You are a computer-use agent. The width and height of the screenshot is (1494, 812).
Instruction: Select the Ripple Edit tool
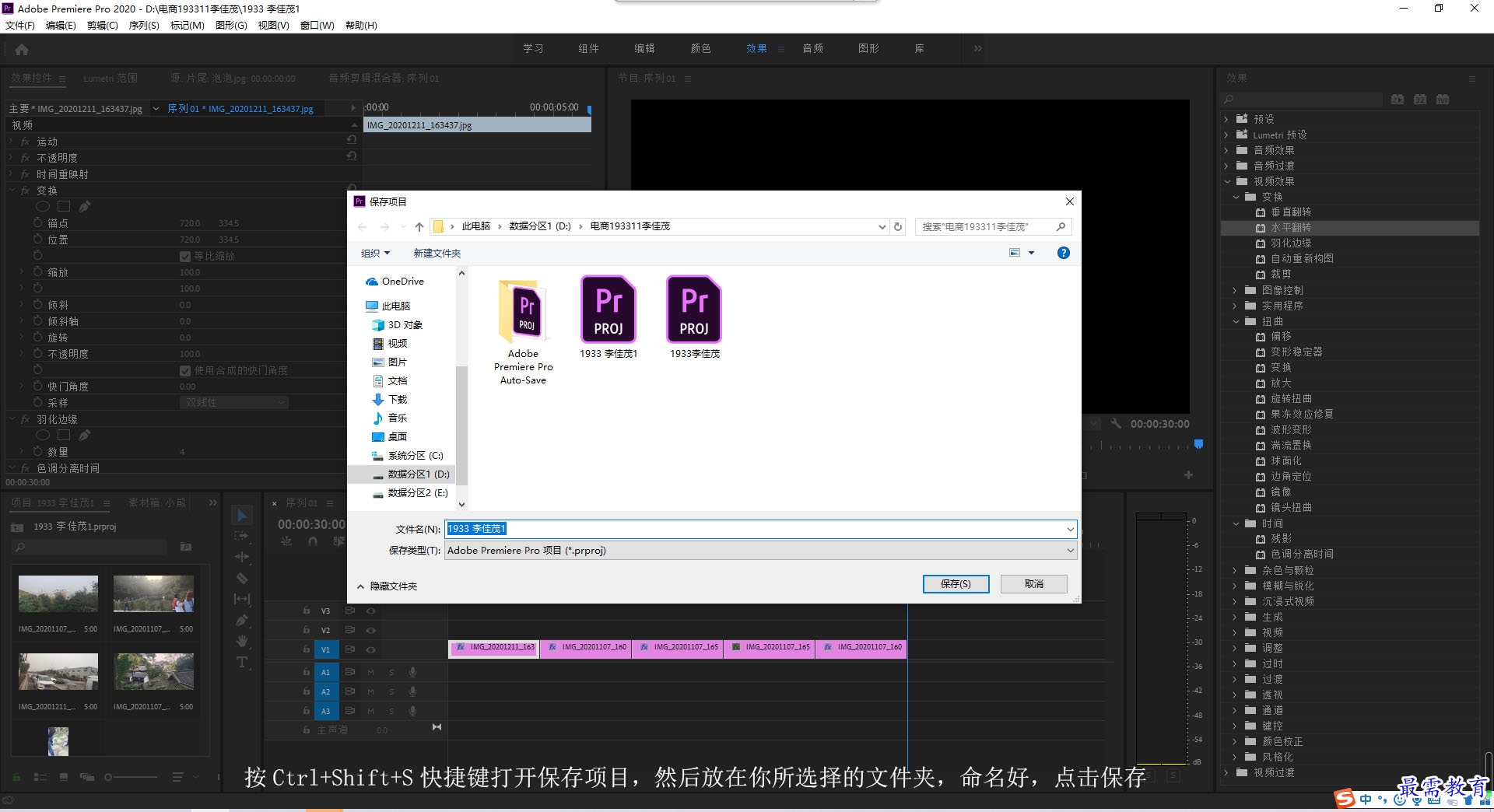[x=242, y=557]
